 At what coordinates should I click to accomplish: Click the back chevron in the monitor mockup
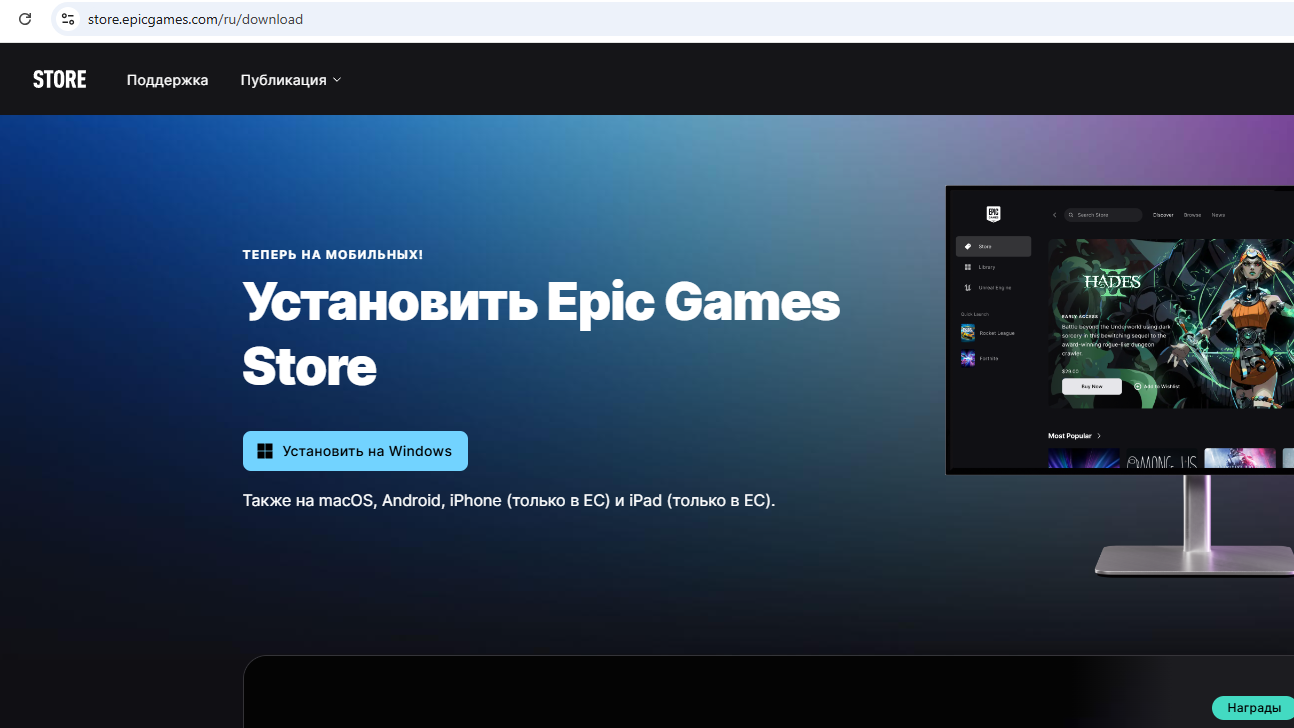(x=1054, y=215)
